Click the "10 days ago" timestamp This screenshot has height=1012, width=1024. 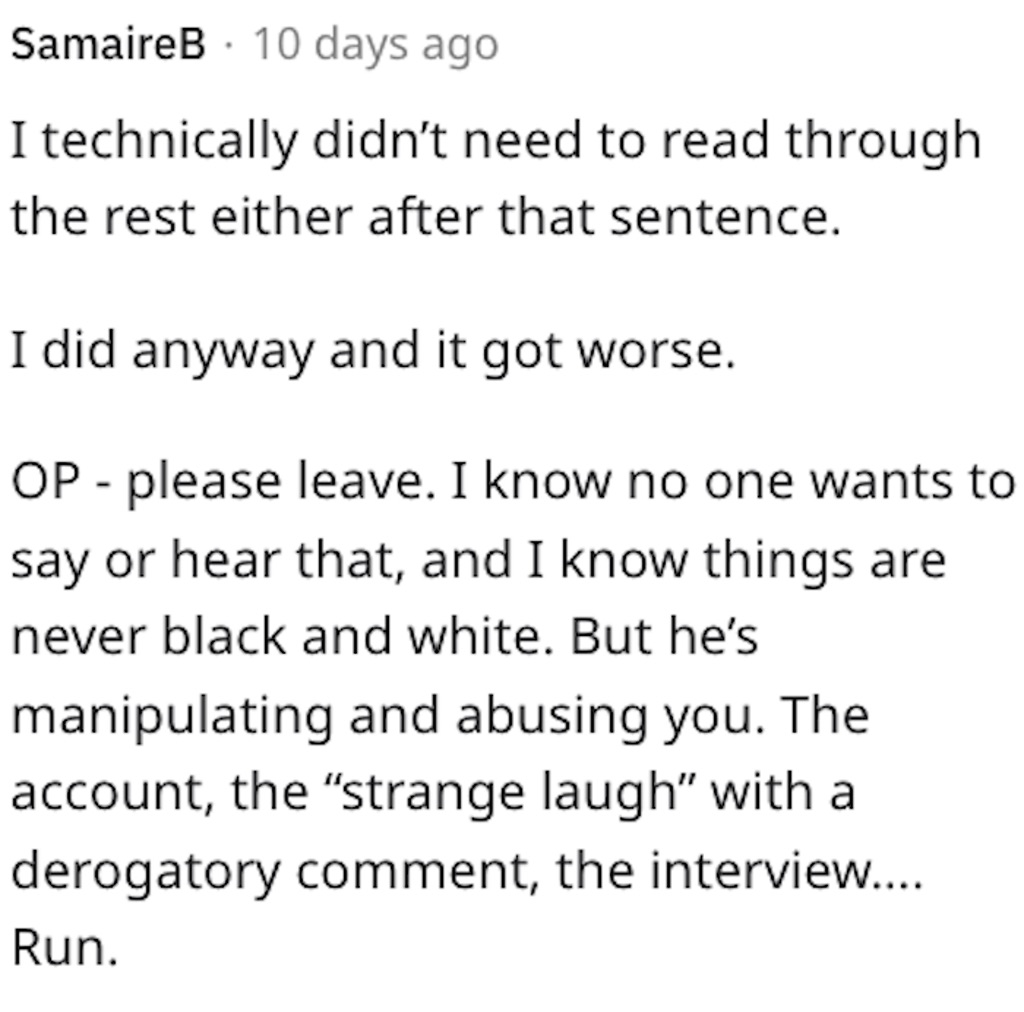pos(376,46)
